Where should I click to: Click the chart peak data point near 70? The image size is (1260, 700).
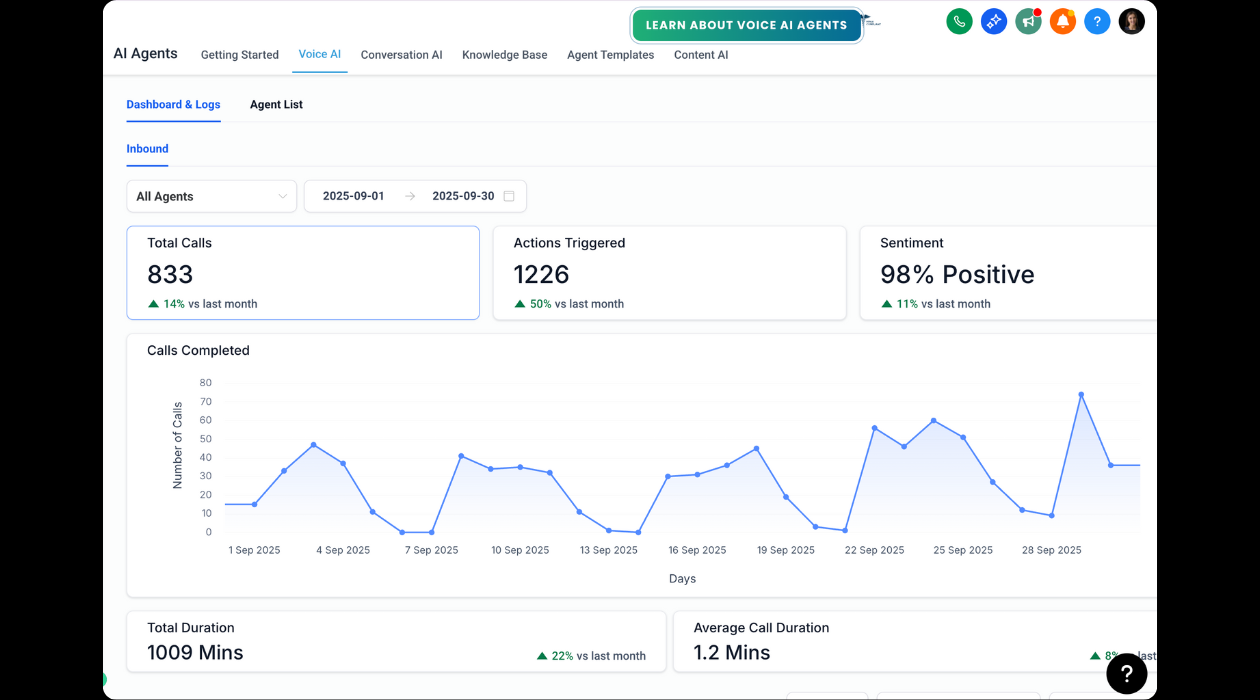pos(1081,395)
